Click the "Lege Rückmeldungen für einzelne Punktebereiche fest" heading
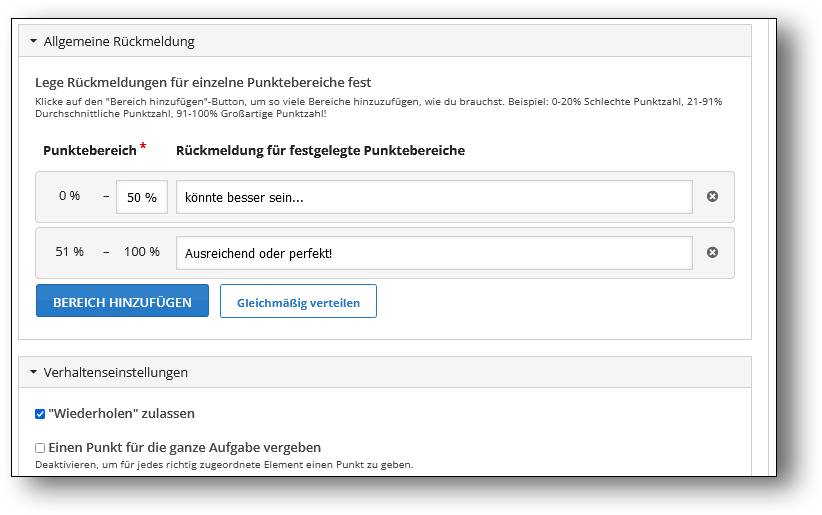822x515 pixels. (x=203, y=82)
